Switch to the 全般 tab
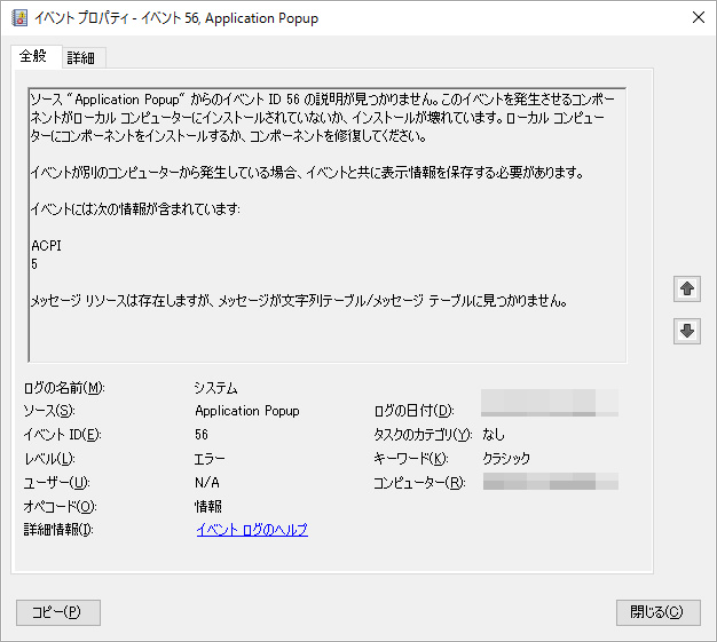Viewport: 717px width, 642px height. click(34, 57)
